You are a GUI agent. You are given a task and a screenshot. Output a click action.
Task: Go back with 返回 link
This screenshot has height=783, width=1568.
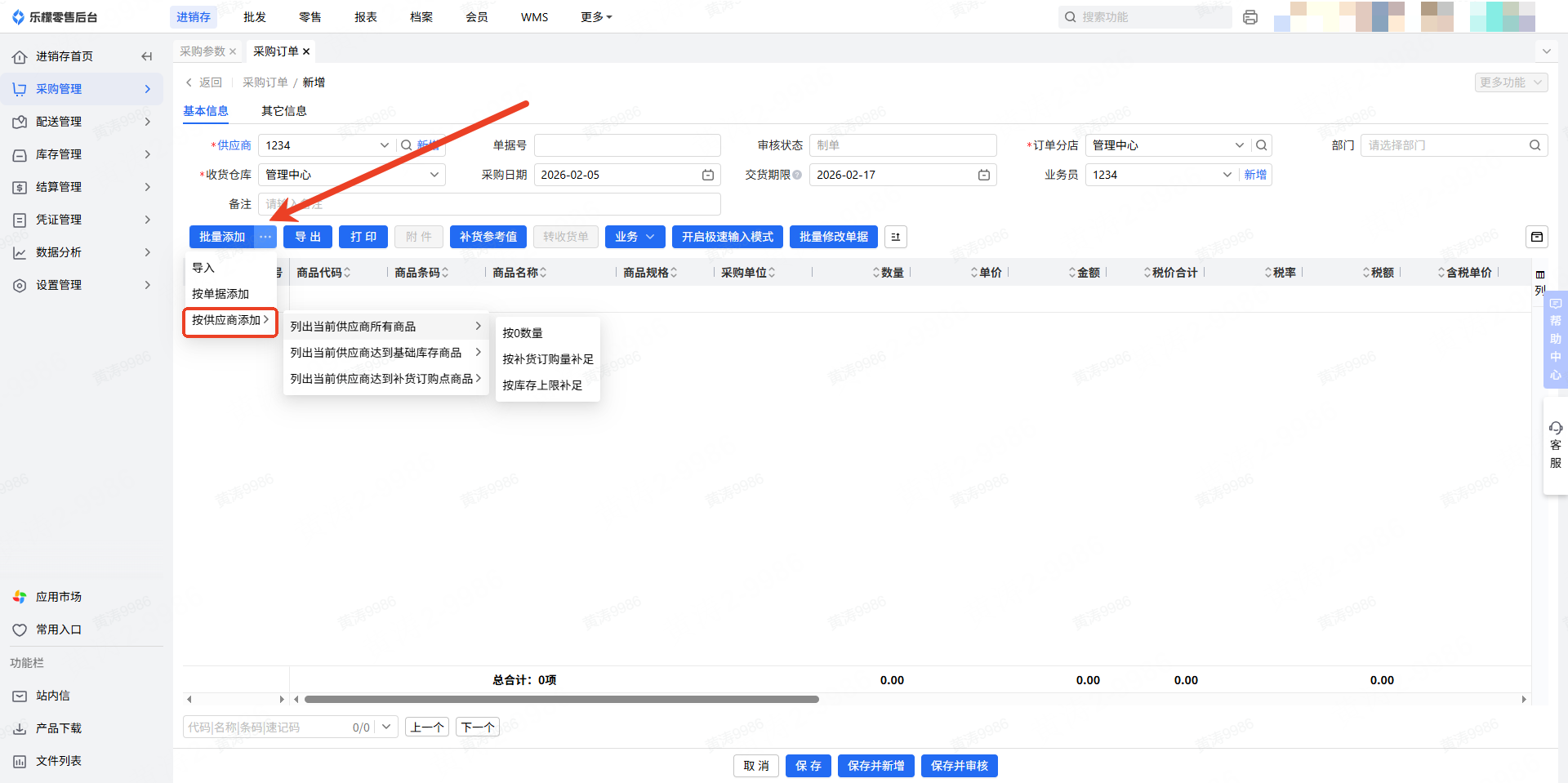coord(204,82)
